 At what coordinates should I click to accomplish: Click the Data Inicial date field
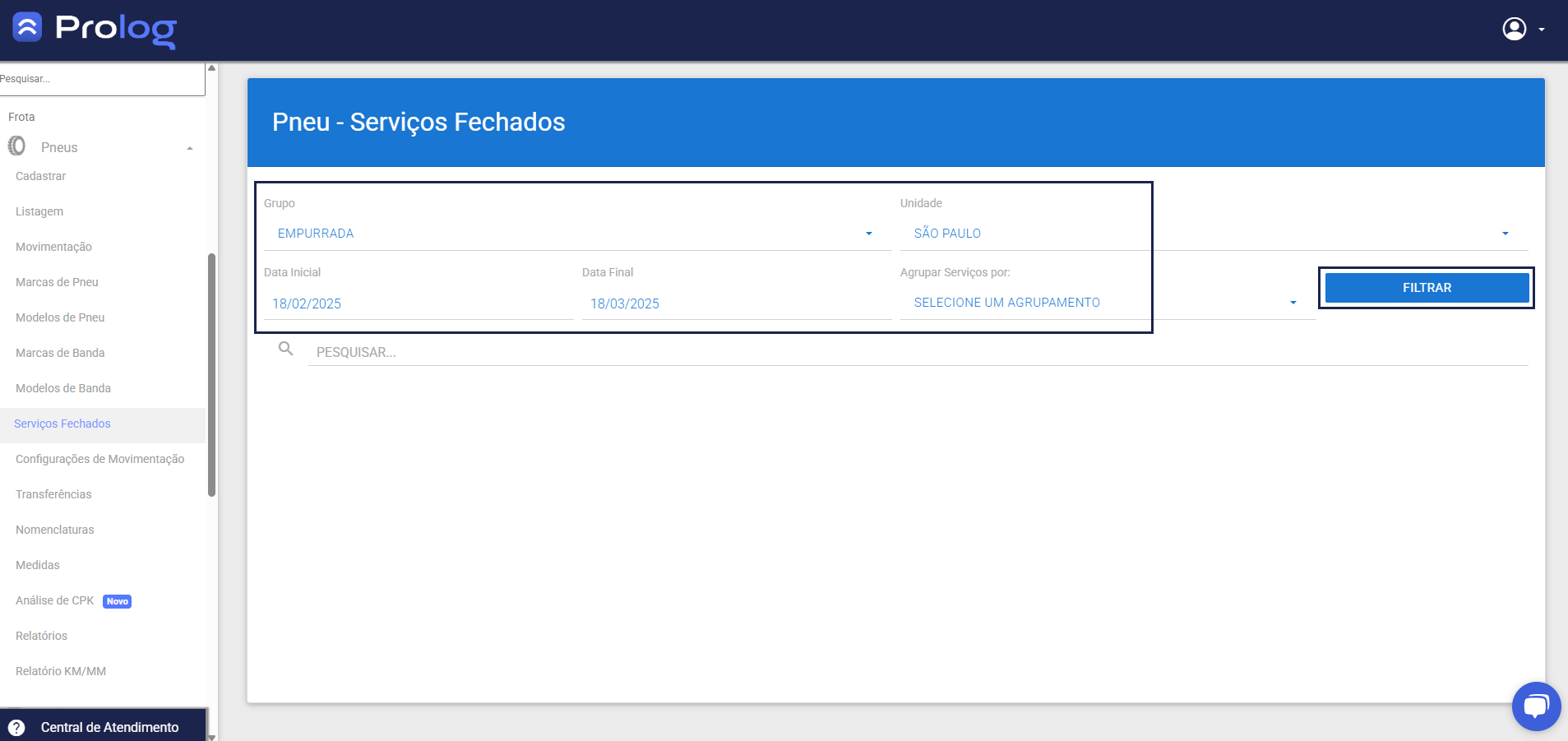pos(418,303)
